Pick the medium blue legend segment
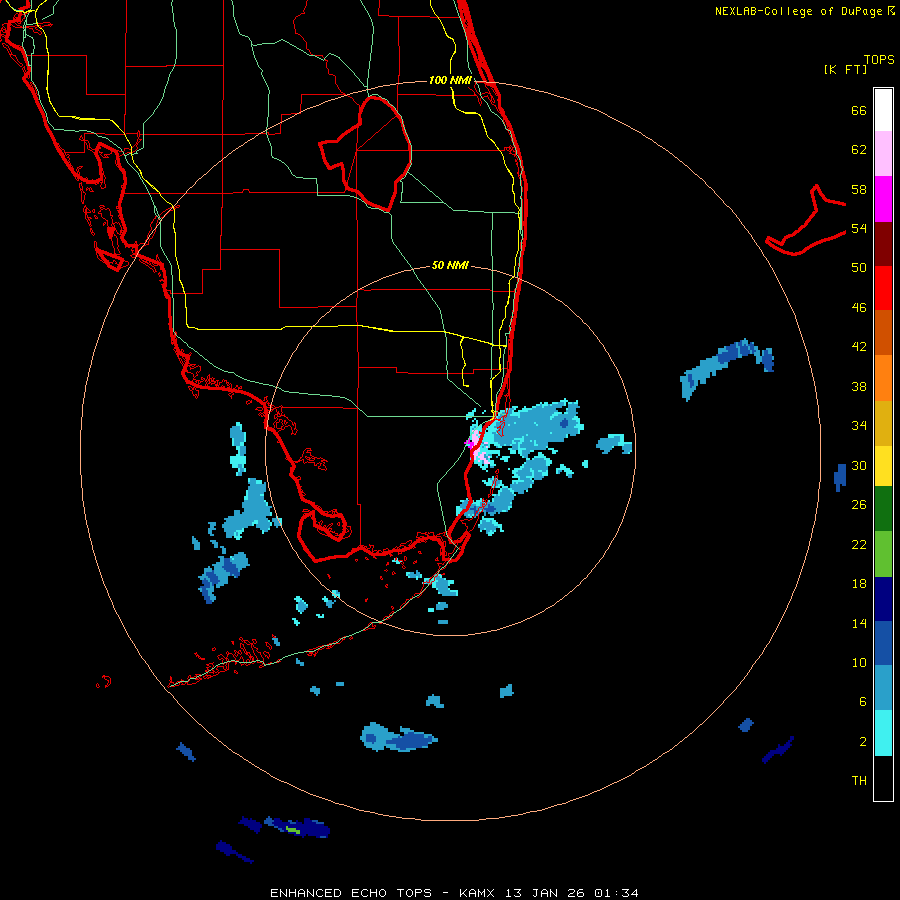 [x=883, y=643]
